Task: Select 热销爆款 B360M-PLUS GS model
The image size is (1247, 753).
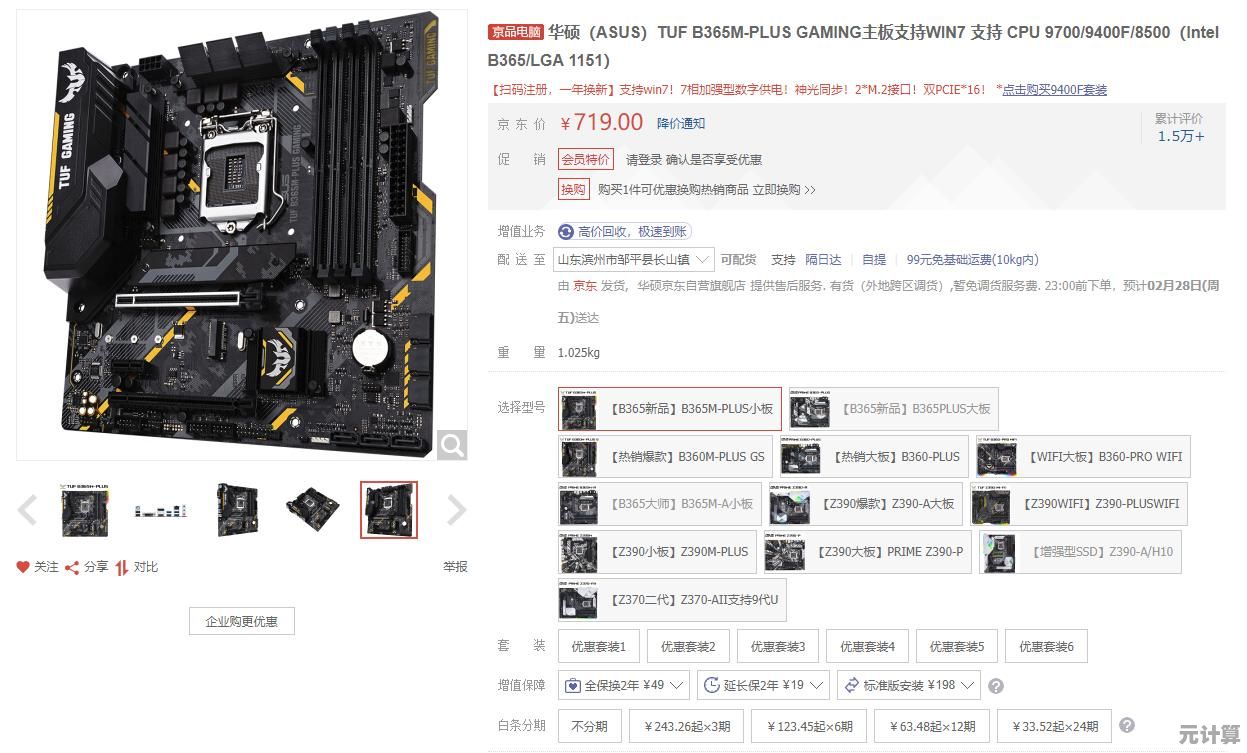Action: [665, 457]
